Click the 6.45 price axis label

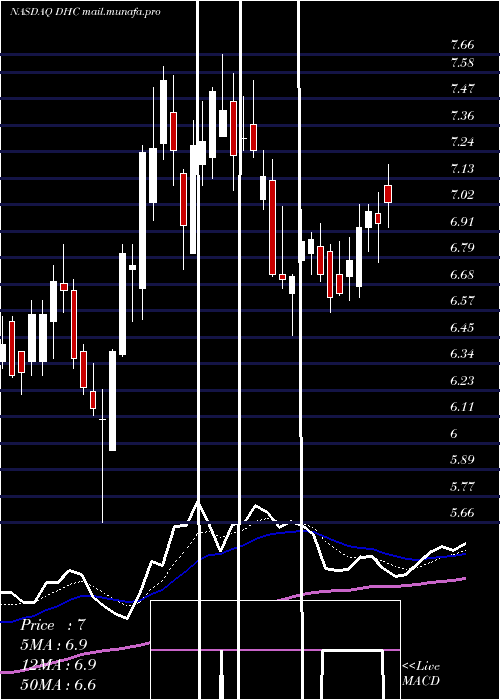[462, 328]
